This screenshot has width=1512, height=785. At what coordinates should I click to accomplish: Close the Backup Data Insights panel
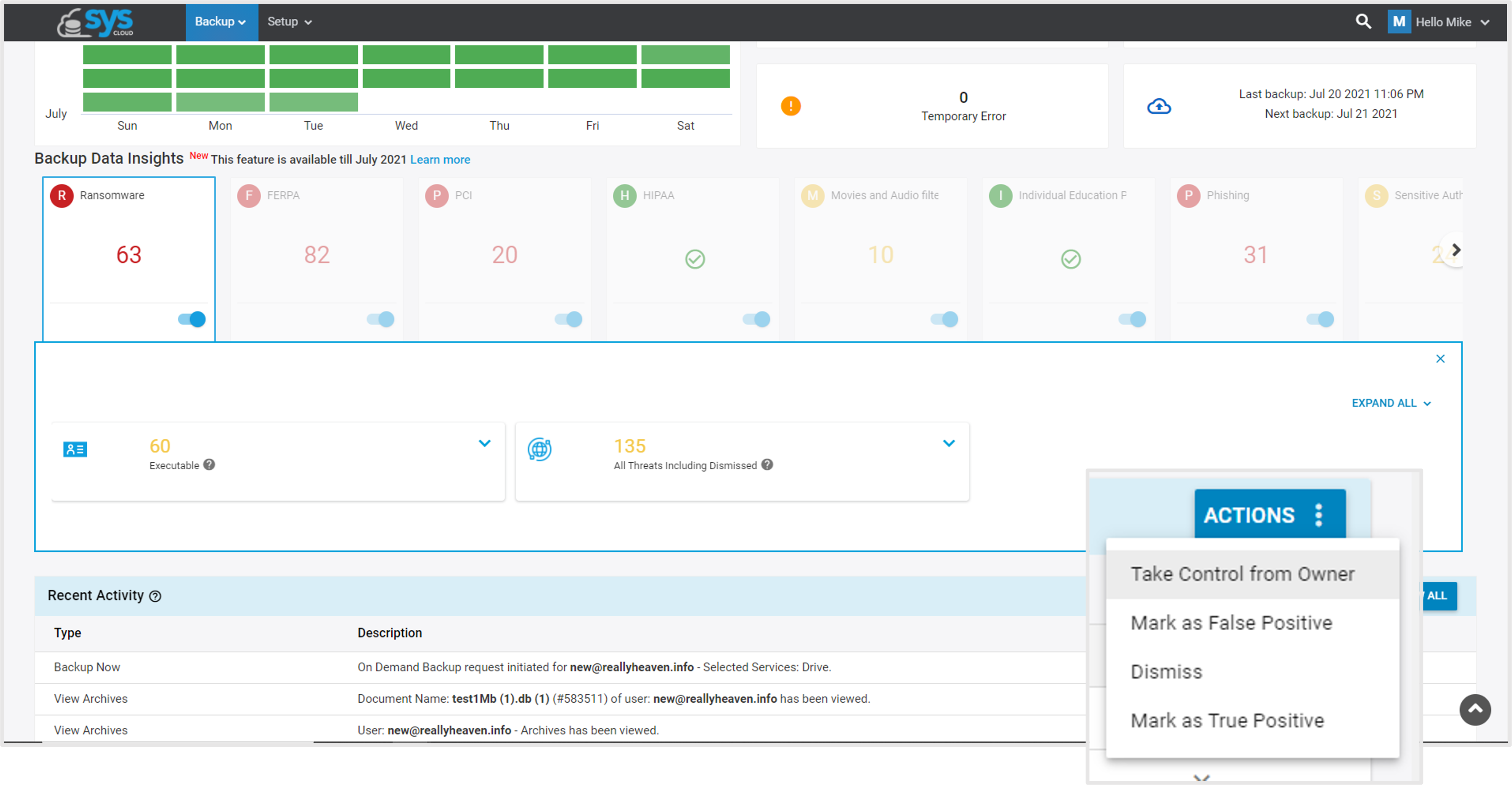click(1440, 358)
